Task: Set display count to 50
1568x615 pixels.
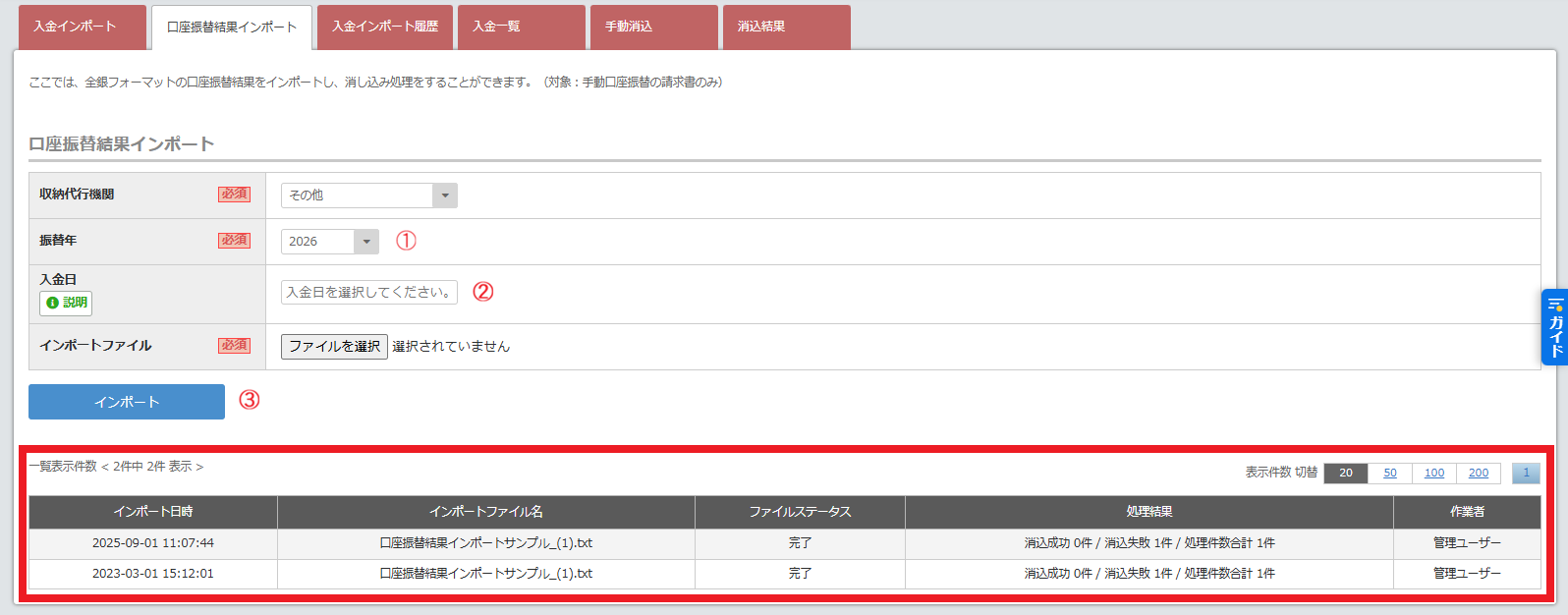Action: point(1389,474)
